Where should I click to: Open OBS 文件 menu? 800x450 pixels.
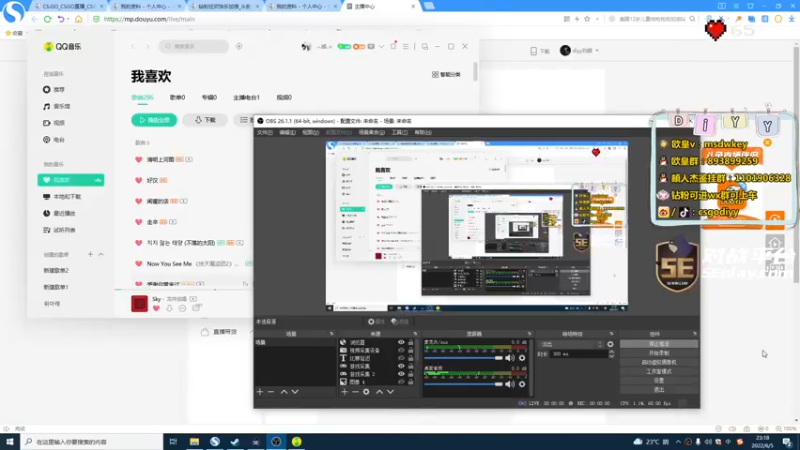264,133
